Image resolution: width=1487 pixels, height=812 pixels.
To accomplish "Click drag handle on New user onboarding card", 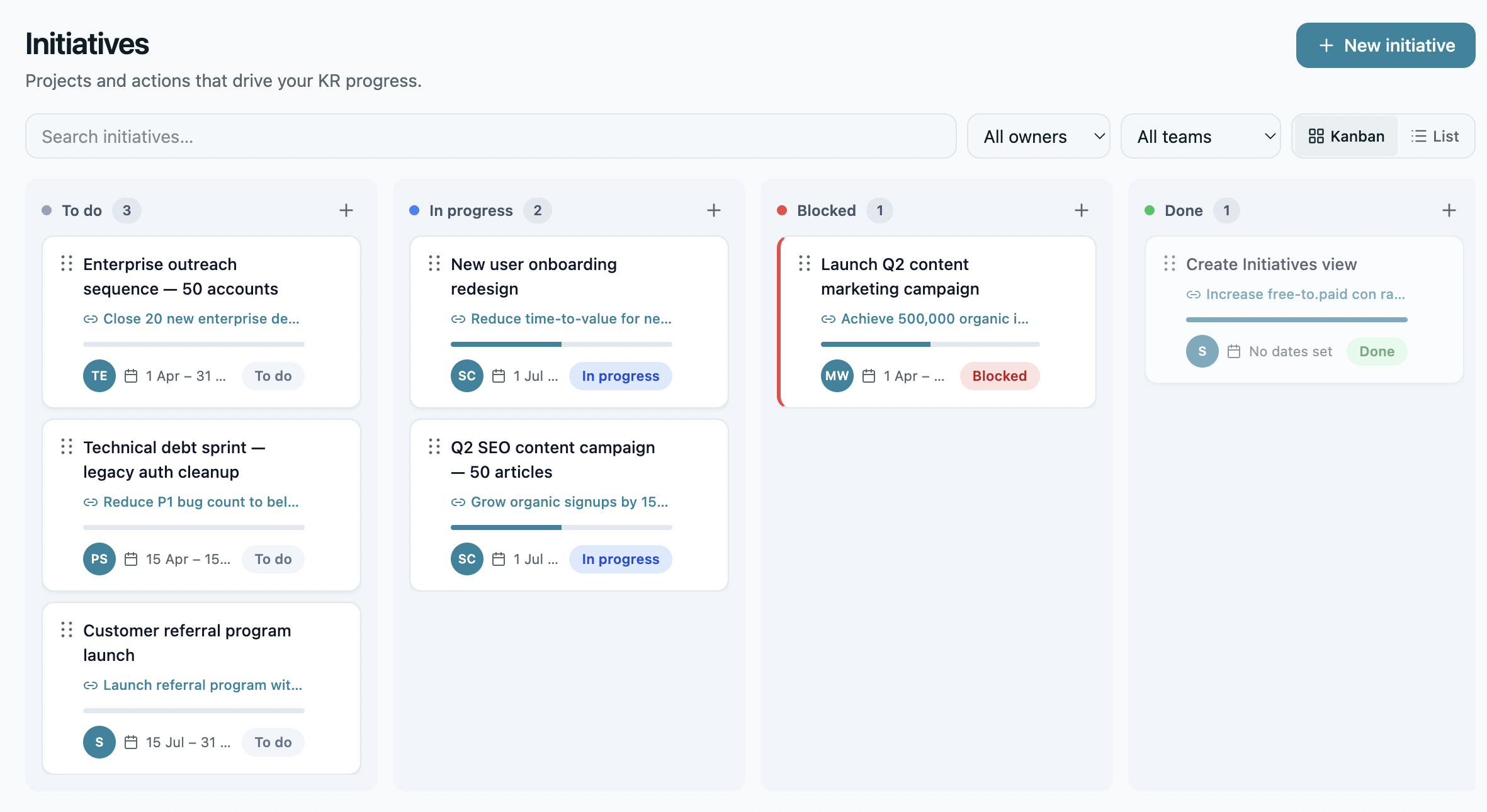I will [x=434, y=263].
